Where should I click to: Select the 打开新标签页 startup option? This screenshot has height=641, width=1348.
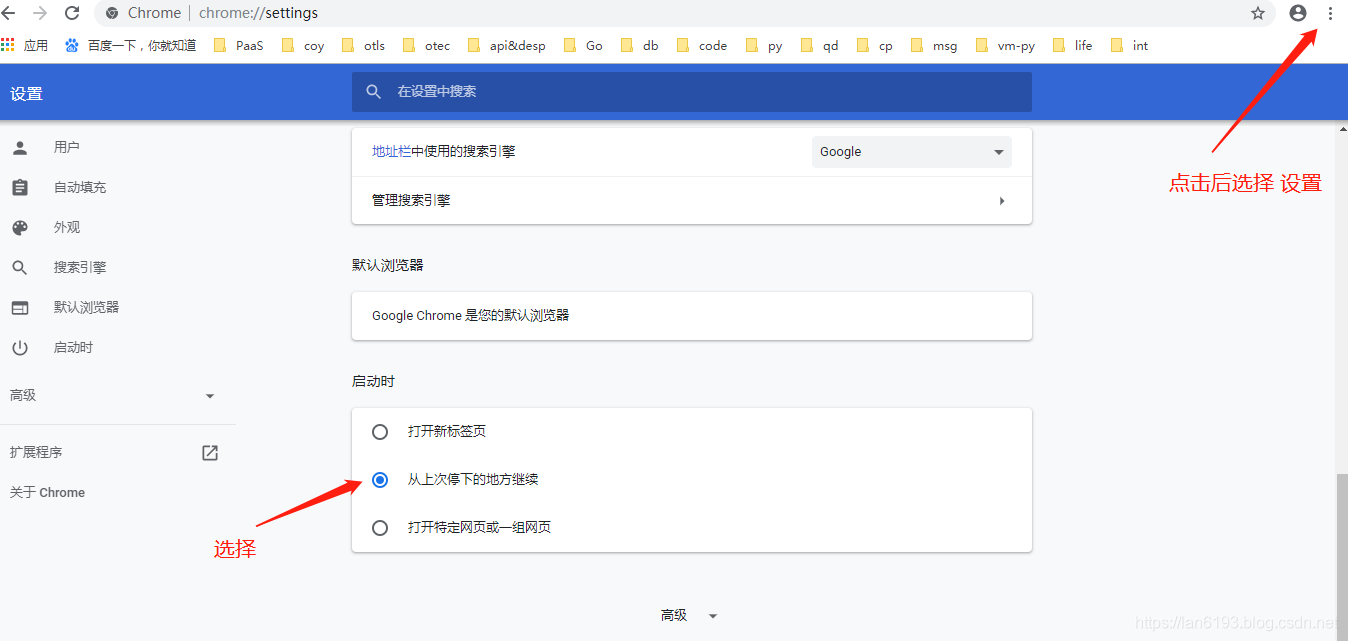(x=380, y=431)
